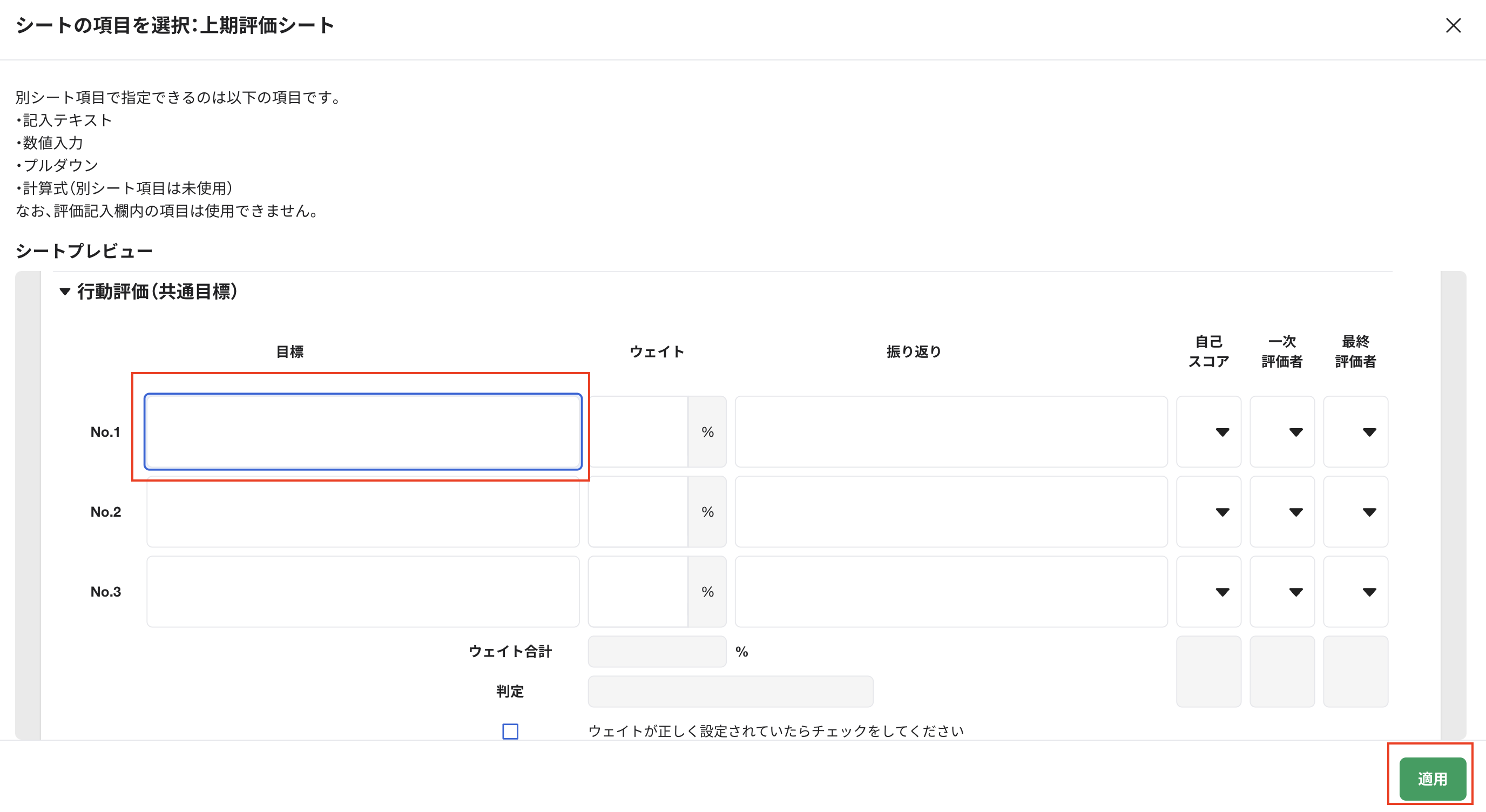
Task: Enable the ウェイト confirmation checkbox
Action: (509, 730)
